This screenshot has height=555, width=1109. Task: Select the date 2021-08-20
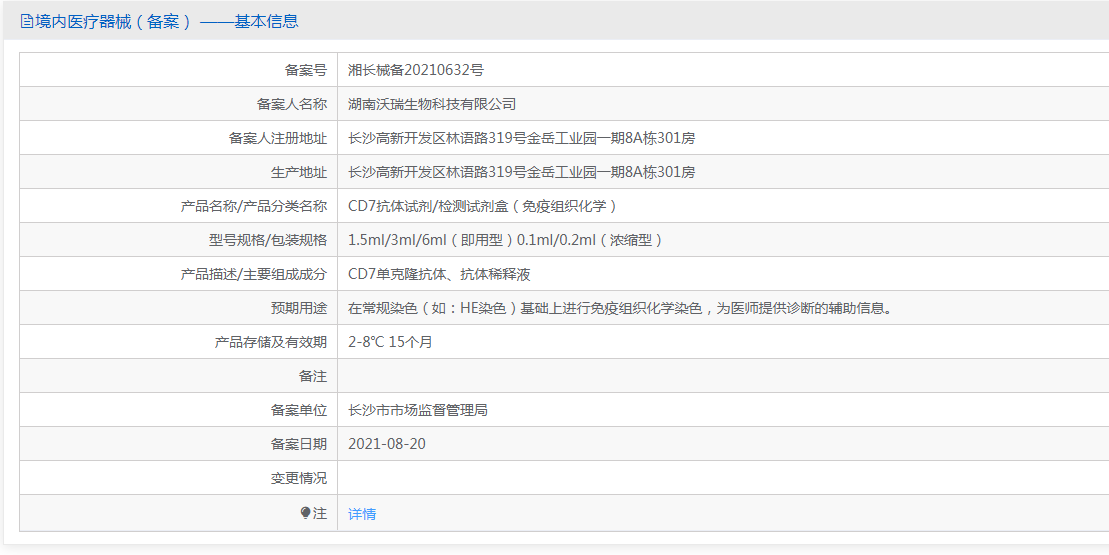387,444
